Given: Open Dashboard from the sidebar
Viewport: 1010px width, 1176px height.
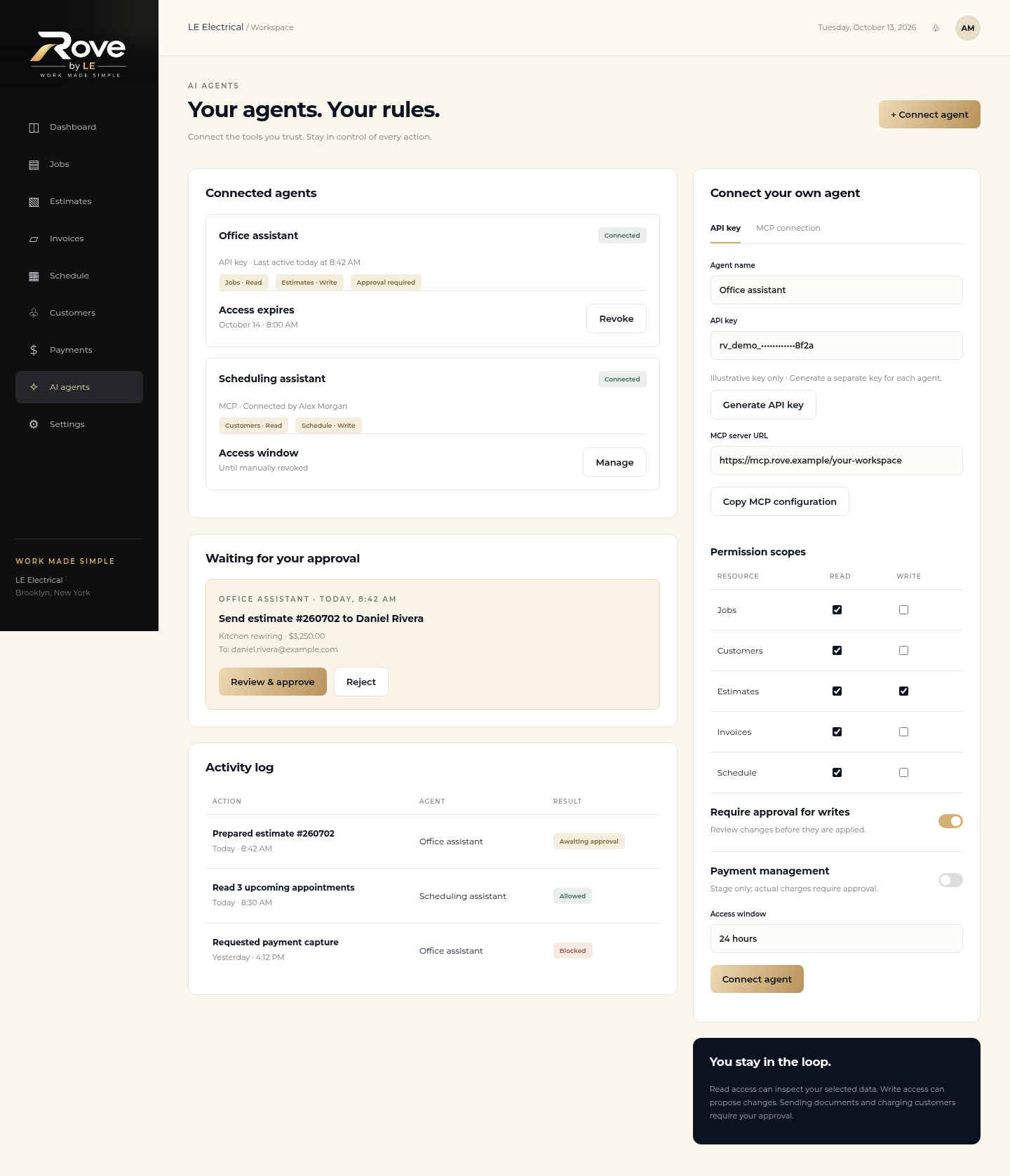Looking at the screenshot, I should 79,128.
